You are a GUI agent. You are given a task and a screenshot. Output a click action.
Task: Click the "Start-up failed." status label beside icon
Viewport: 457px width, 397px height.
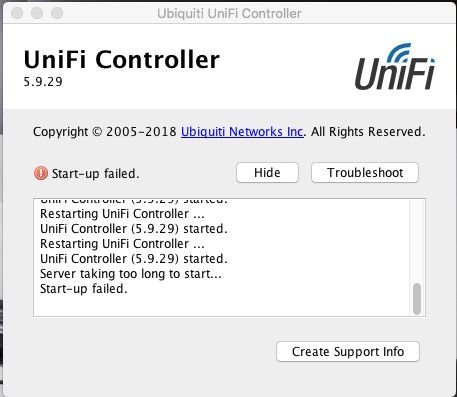(x=95, y=174)
